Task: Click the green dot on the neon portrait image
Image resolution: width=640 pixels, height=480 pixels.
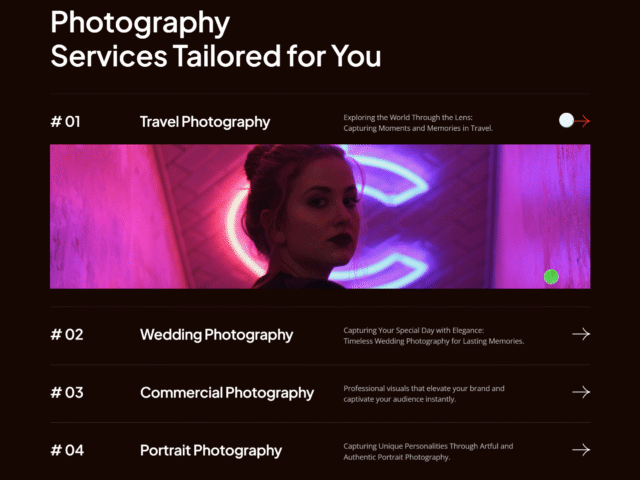Action: tap(551, 277)
